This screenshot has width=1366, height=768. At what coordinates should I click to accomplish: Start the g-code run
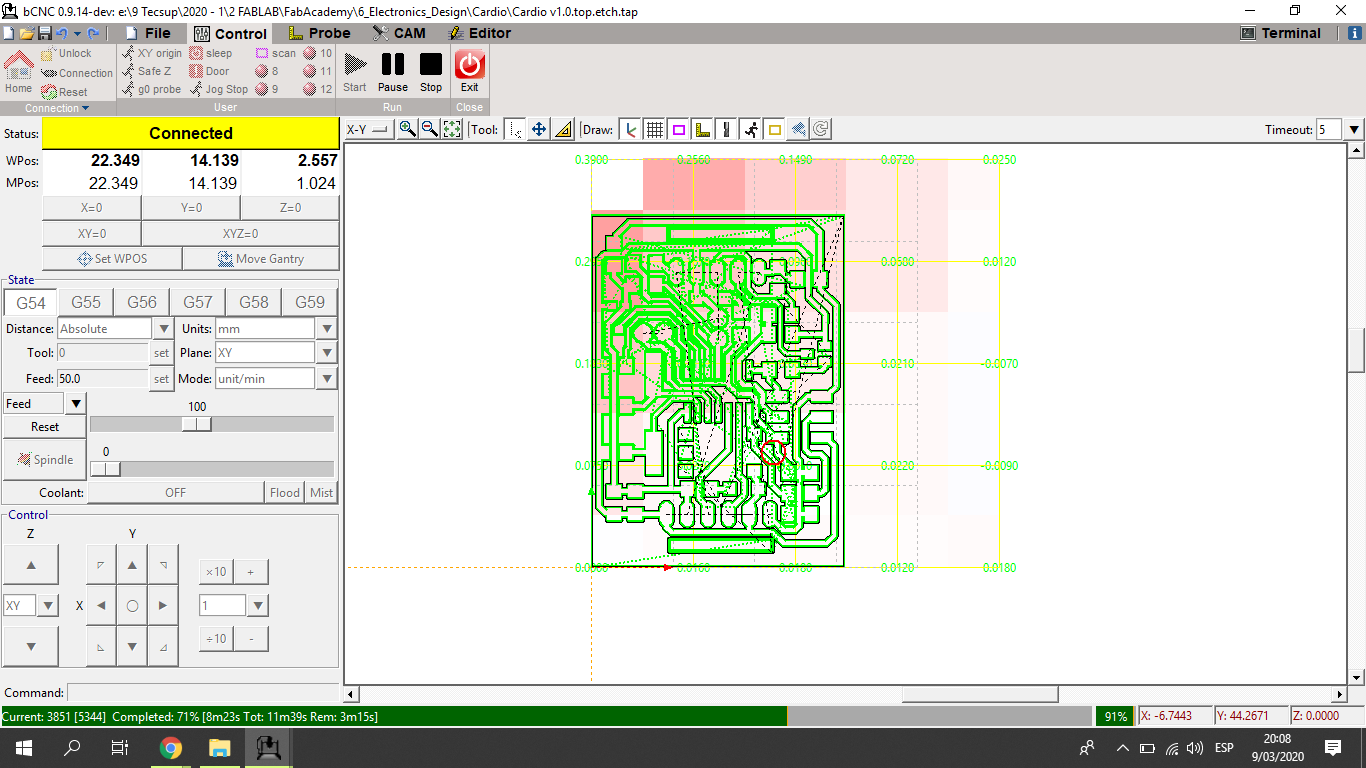coord(355,72)
